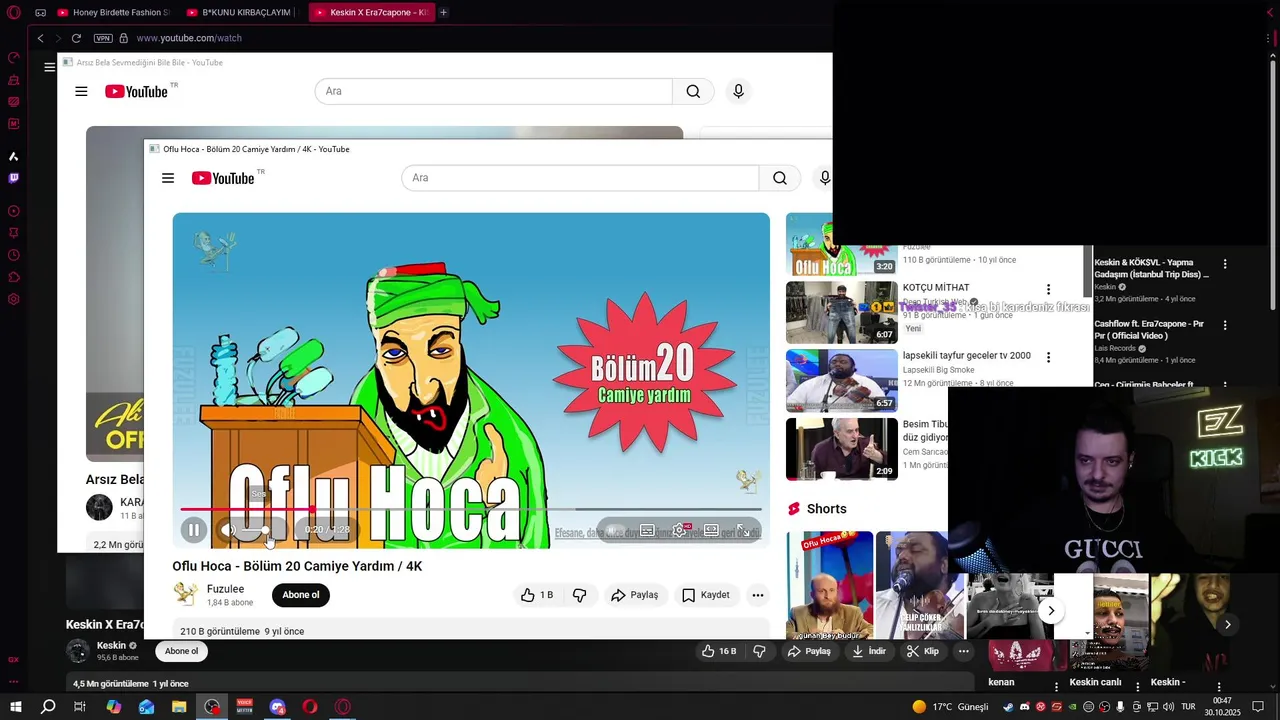Open more actions beside Kaydet
This screenshot has height=720, width=1280.
click(758, 595)
